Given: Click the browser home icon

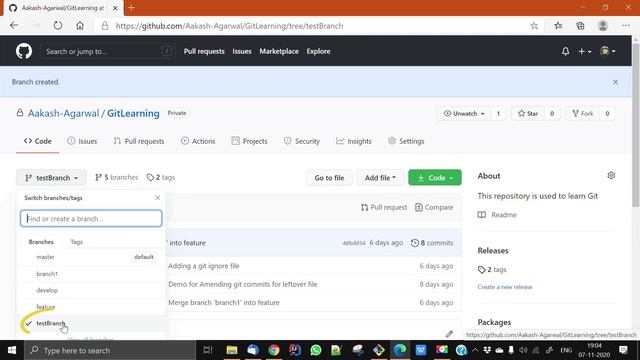Looking at the screenshot, I should (x=80, y=26).
